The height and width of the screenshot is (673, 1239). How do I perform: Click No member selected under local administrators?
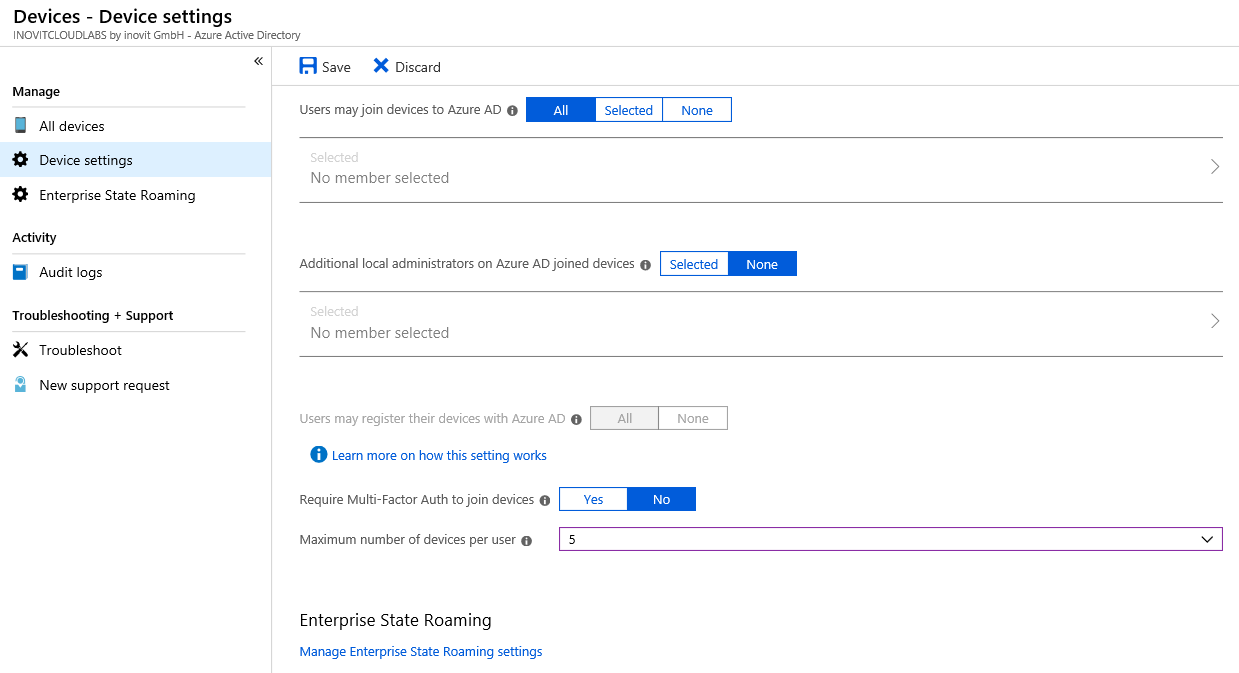coord(380,333)
